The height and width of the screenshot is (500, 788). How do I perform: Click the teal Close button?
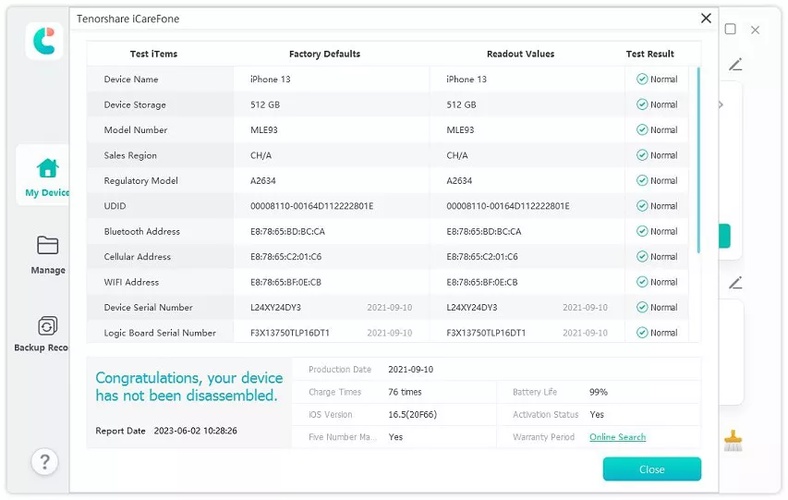tap(652, 469)
